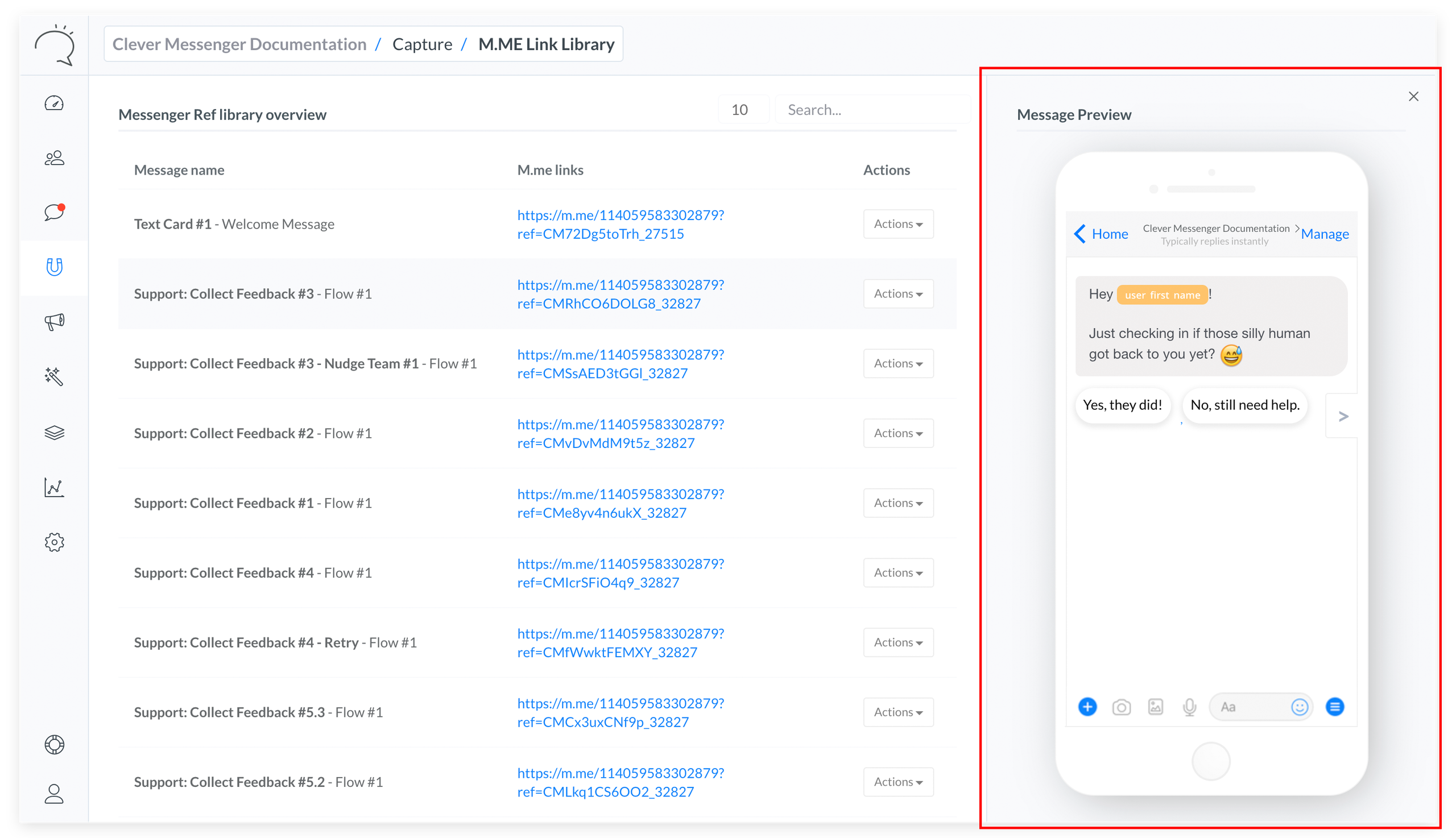1456x838 pixels.
Task: Expand Actions dropdown for Collect Feedback #4 - Retry
Action: [897, 642]
